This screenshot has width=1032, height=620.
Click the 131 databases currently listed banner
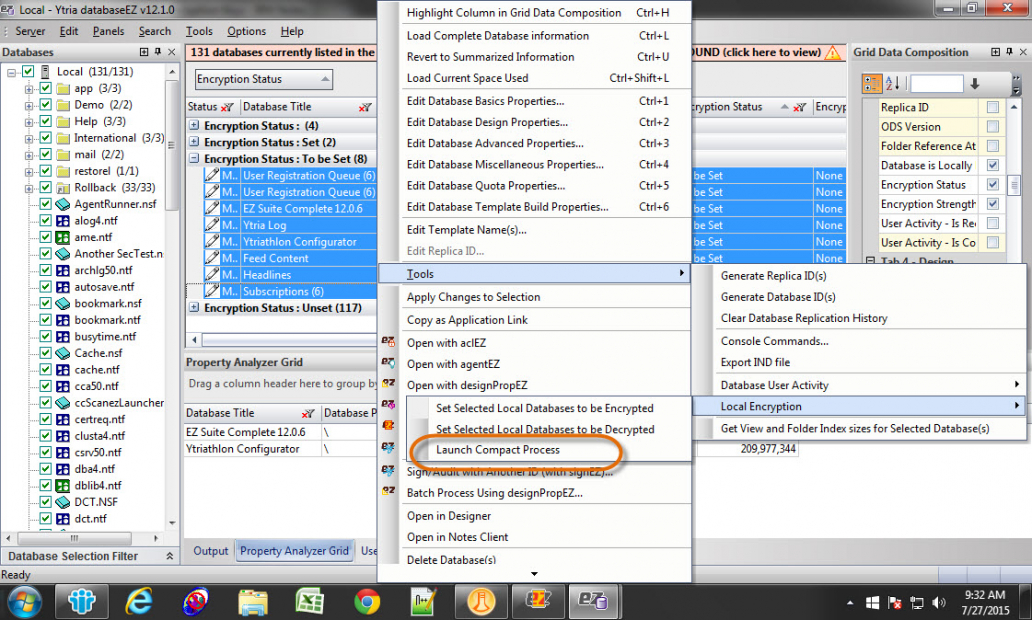(x=282, y=52)
